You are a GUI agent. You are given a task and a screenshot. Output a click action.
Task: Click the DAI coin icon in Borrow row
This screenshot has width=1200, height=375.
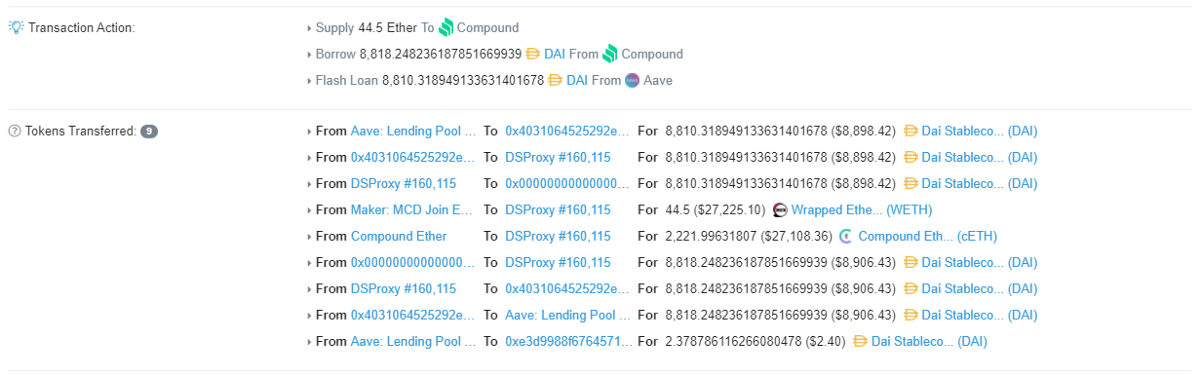[x=533, y=54]
